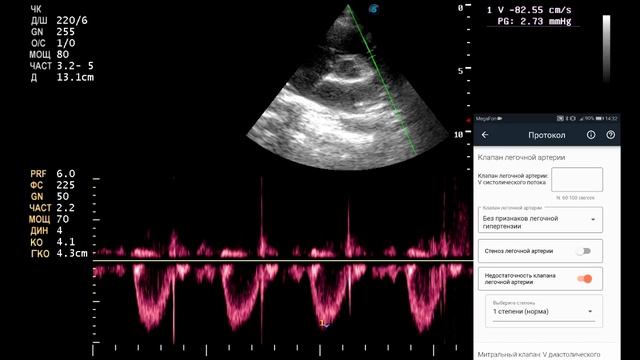Viewport: 640px width, 360px height.
Task: Click the blue orientation marker atop the ultrasound sector
Action: (373, 9)
